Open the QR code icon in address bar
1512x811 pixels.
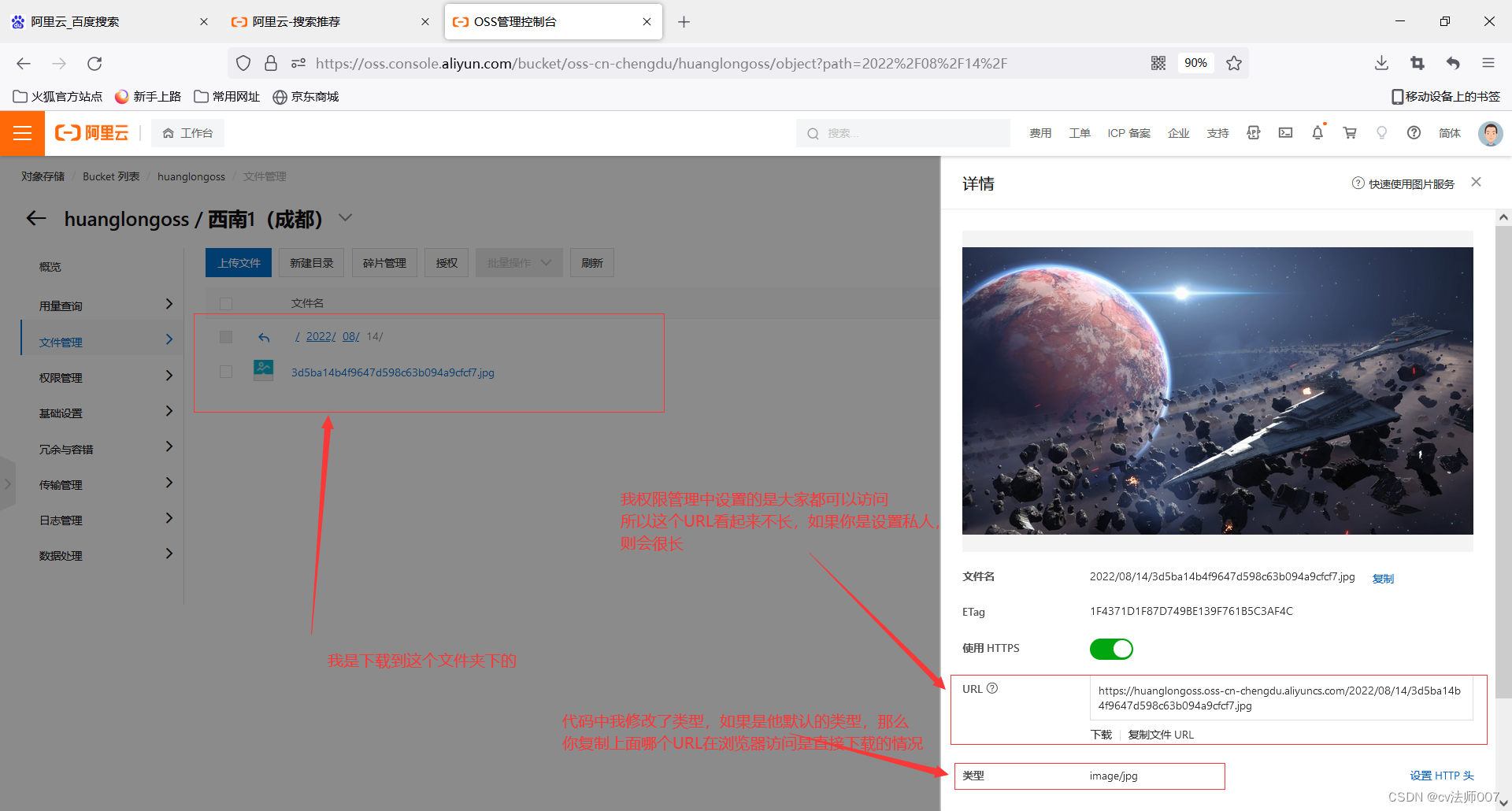[1158, 63]
